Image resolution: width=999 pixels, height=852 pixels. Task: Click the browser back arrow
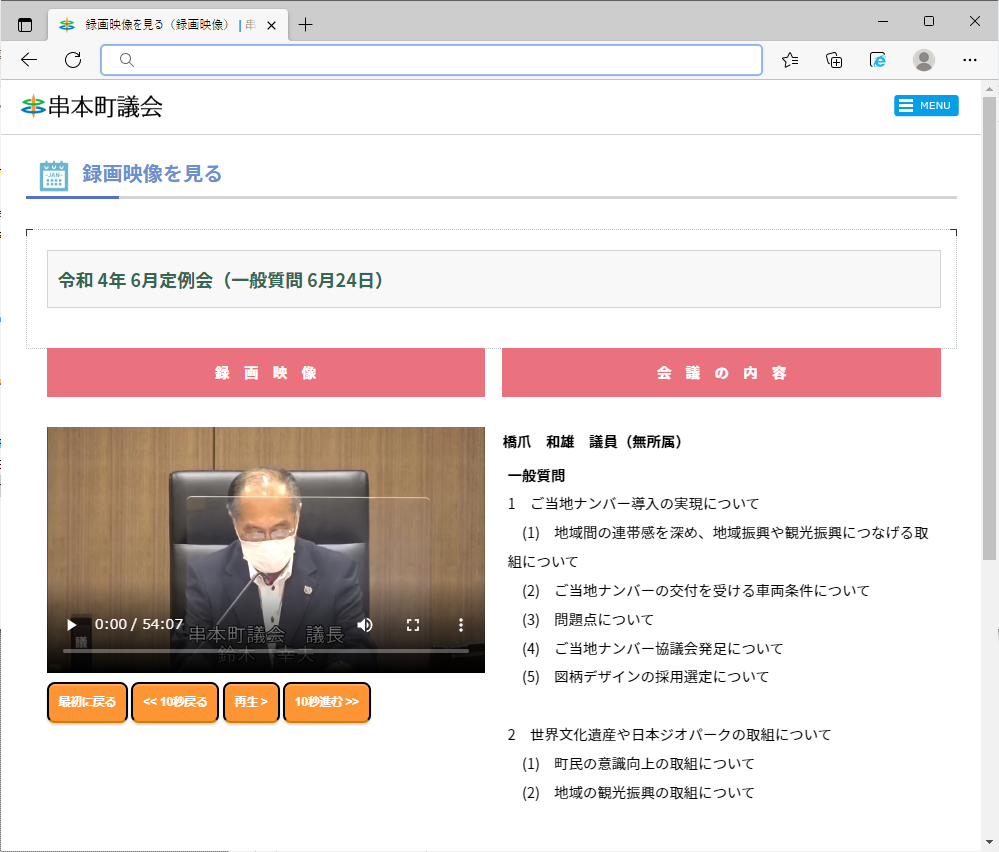[x=29, y=60]
